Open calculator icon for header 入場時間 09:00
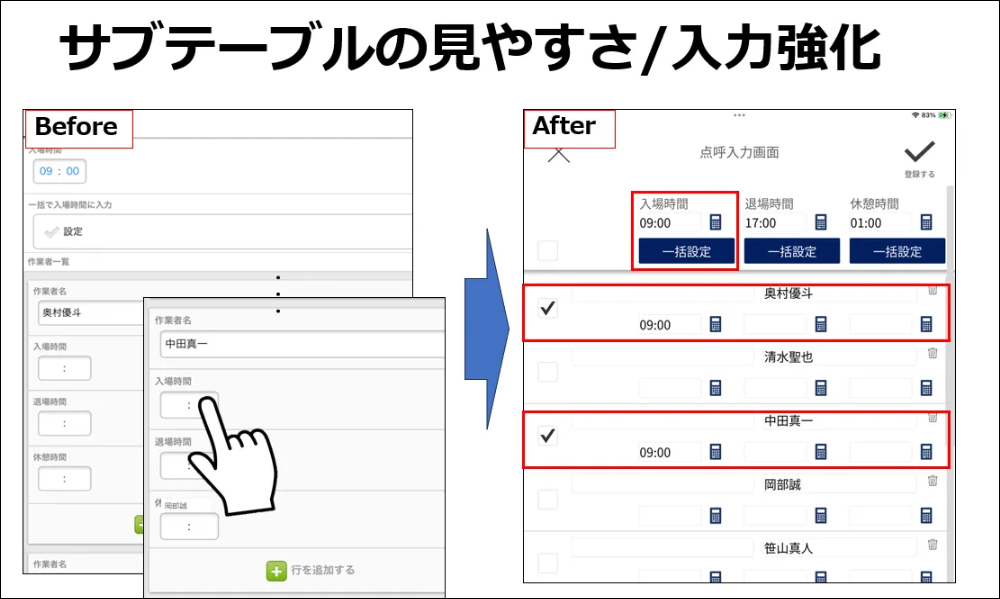The height and width of the screenshot is (599, 1000). pos(716,222)
